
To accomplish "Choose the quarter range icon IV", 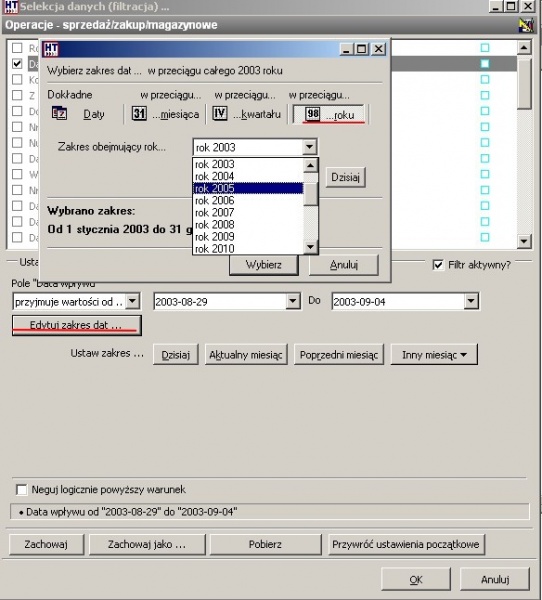I will [220, 113].
